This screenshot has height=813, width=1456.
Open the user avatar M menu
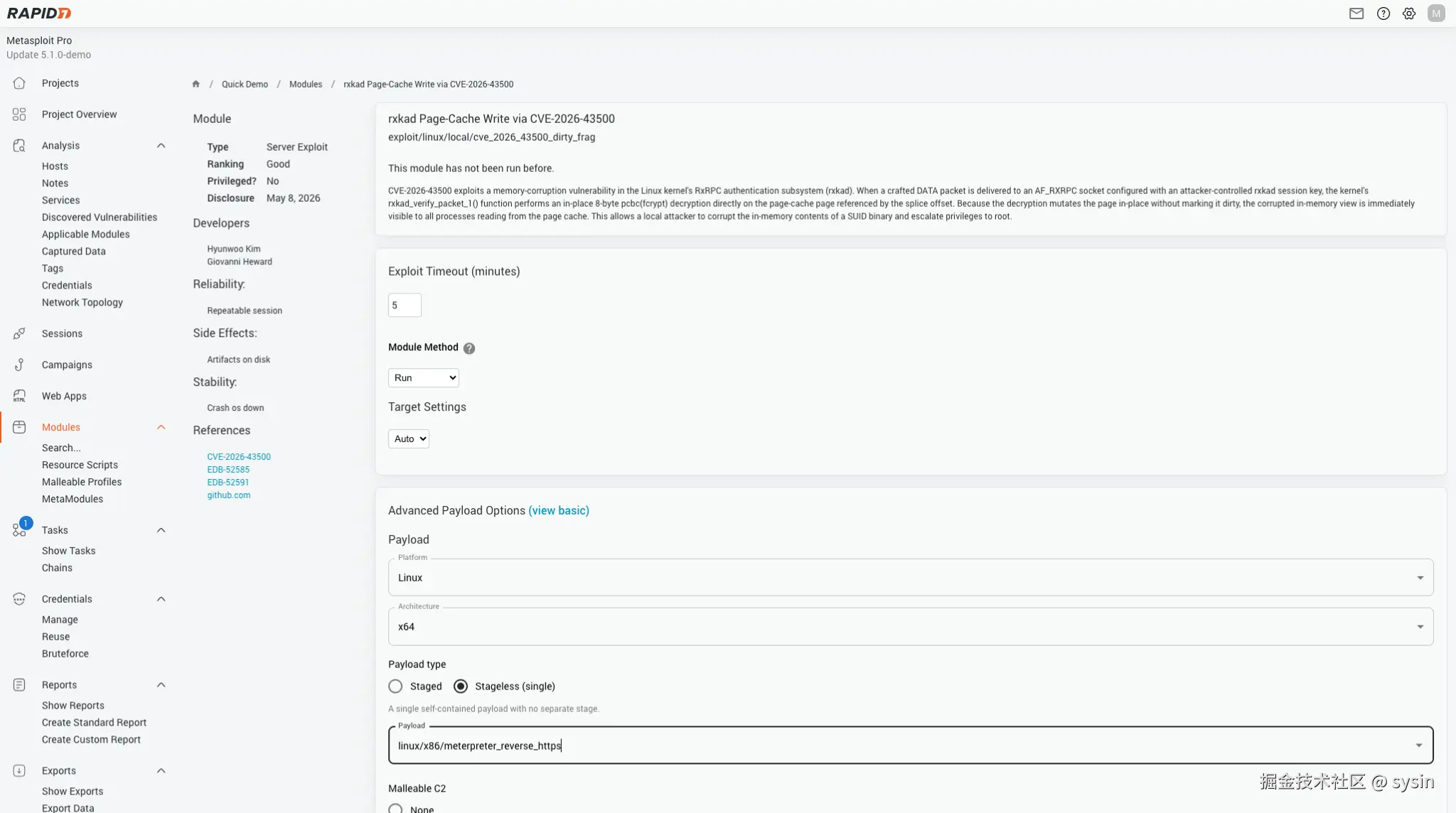(x=1436, y=14)
